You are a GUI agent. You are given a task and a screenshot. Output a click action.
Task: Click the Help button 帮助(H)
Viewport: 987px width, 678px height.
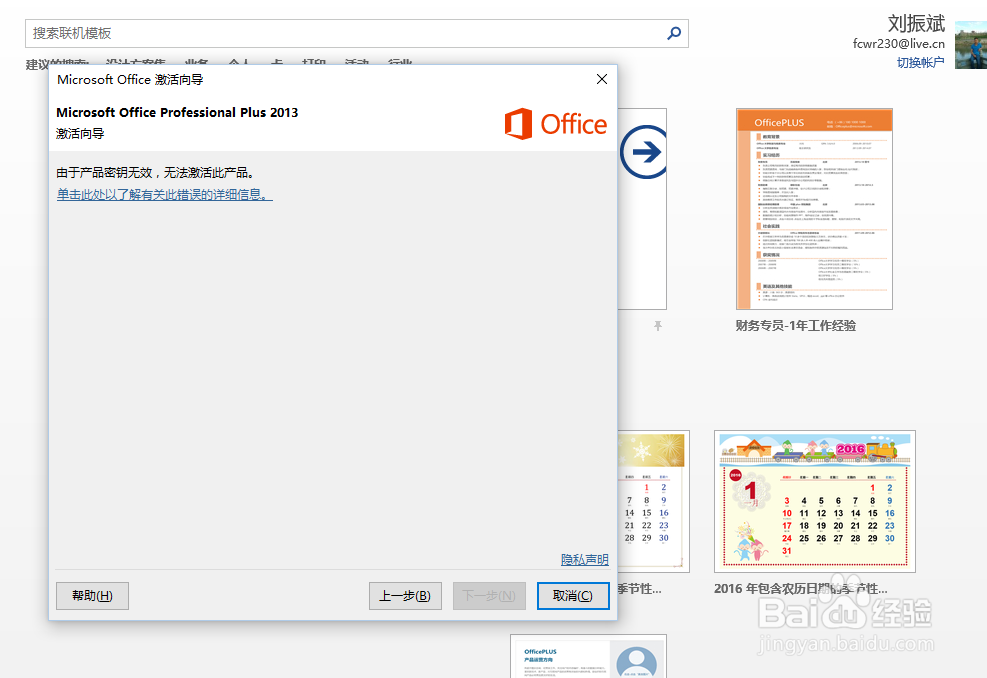coord(93,596)
